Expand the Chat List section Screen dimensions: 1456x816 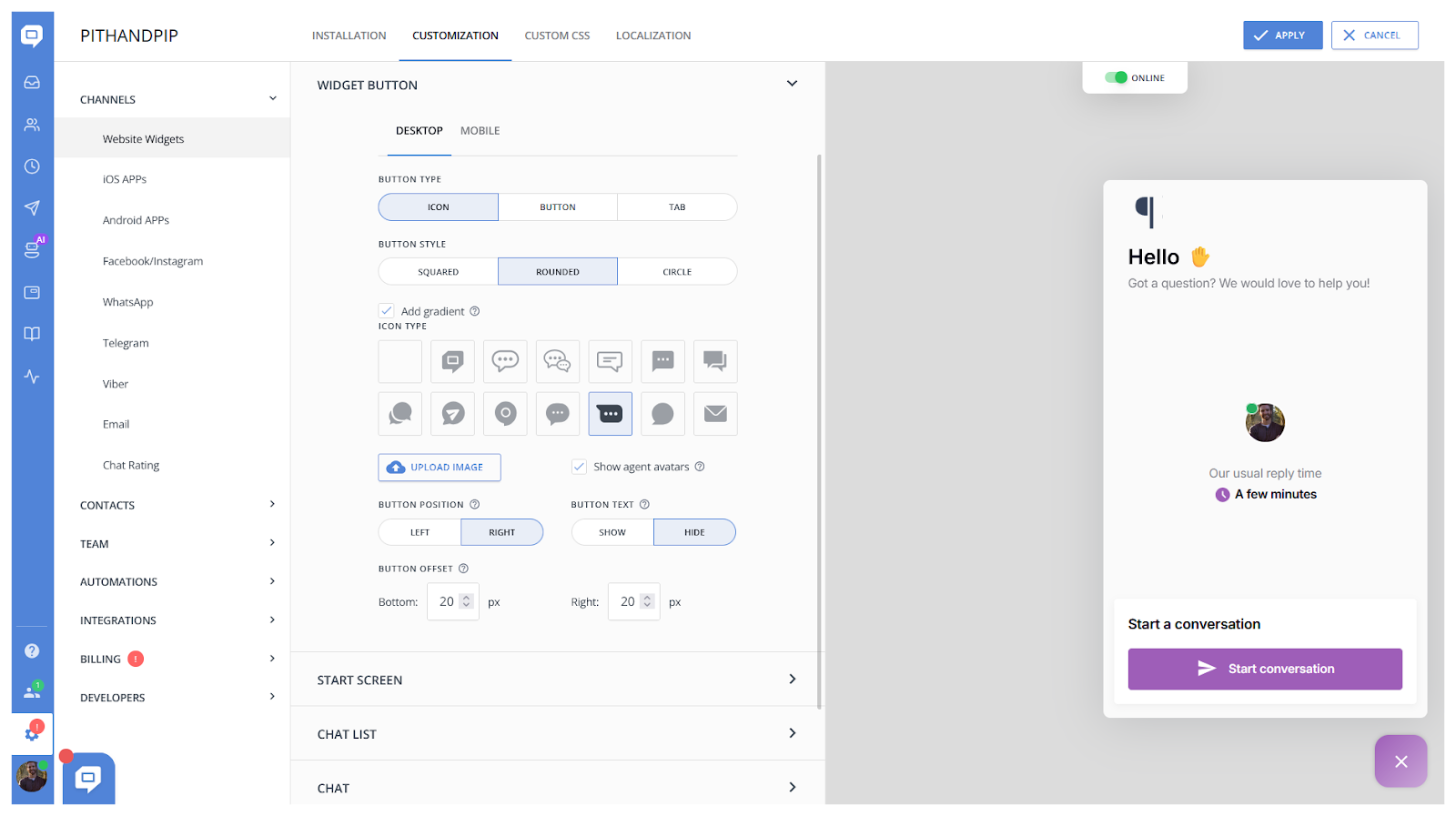coord(557,733)
